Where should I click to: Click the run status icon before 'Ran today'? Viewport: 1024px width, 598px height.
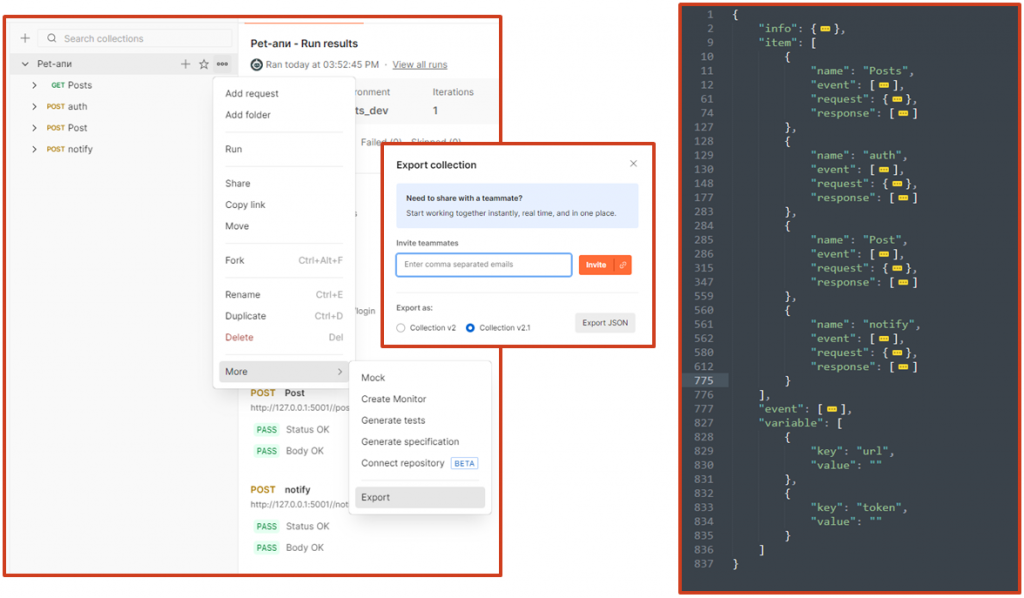(x=257, y=65)
